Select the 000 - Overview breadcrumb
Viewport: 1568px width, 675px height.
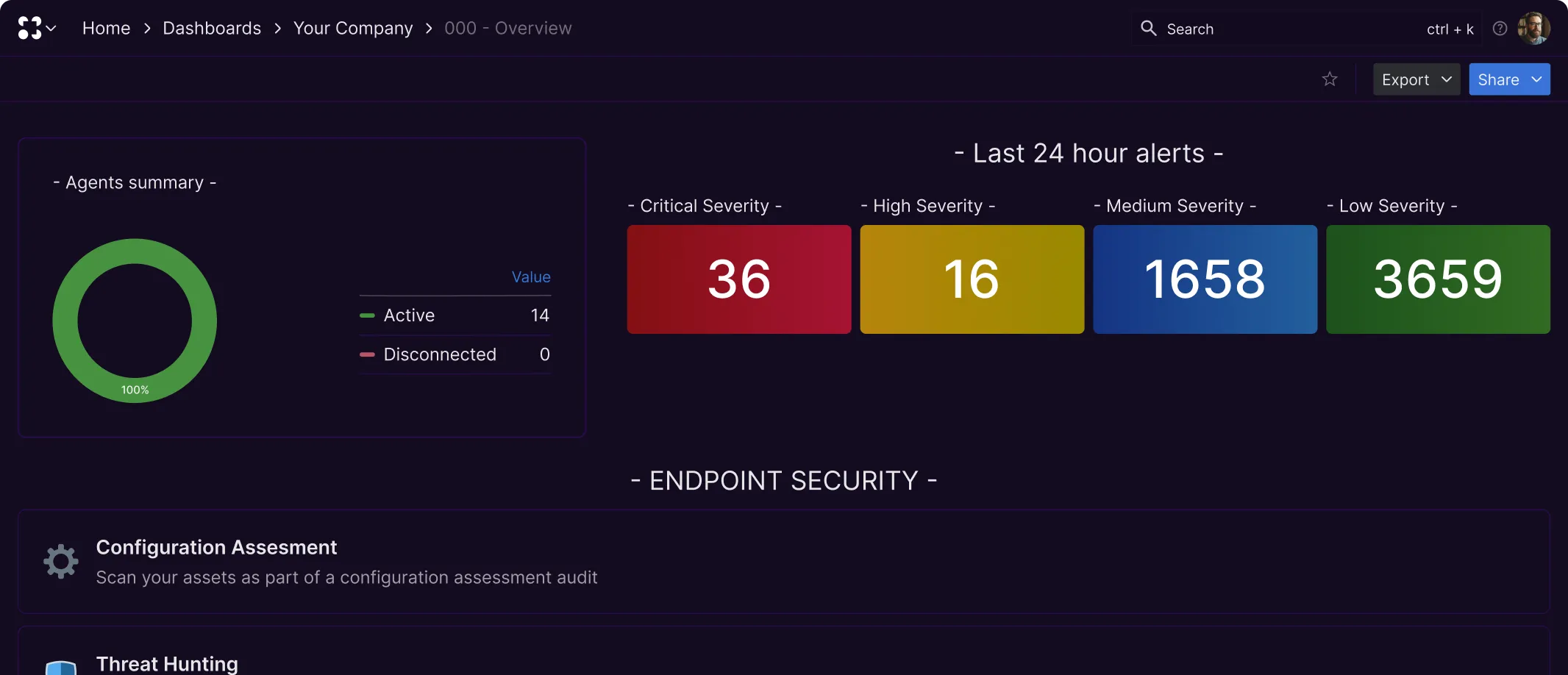coord(507,28)
